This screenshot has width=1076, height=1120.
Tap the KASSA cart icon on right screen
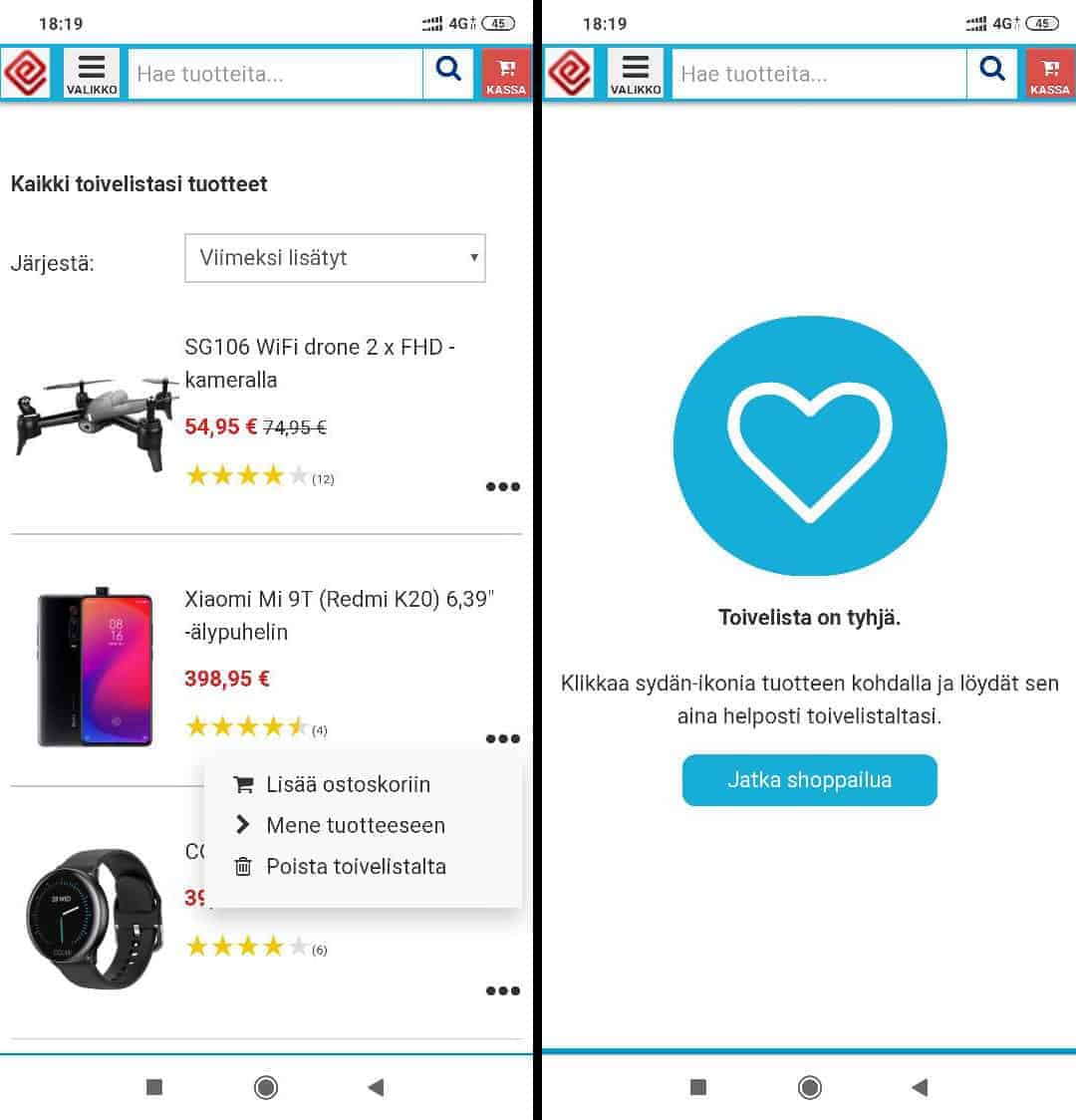pos(1050,73)
